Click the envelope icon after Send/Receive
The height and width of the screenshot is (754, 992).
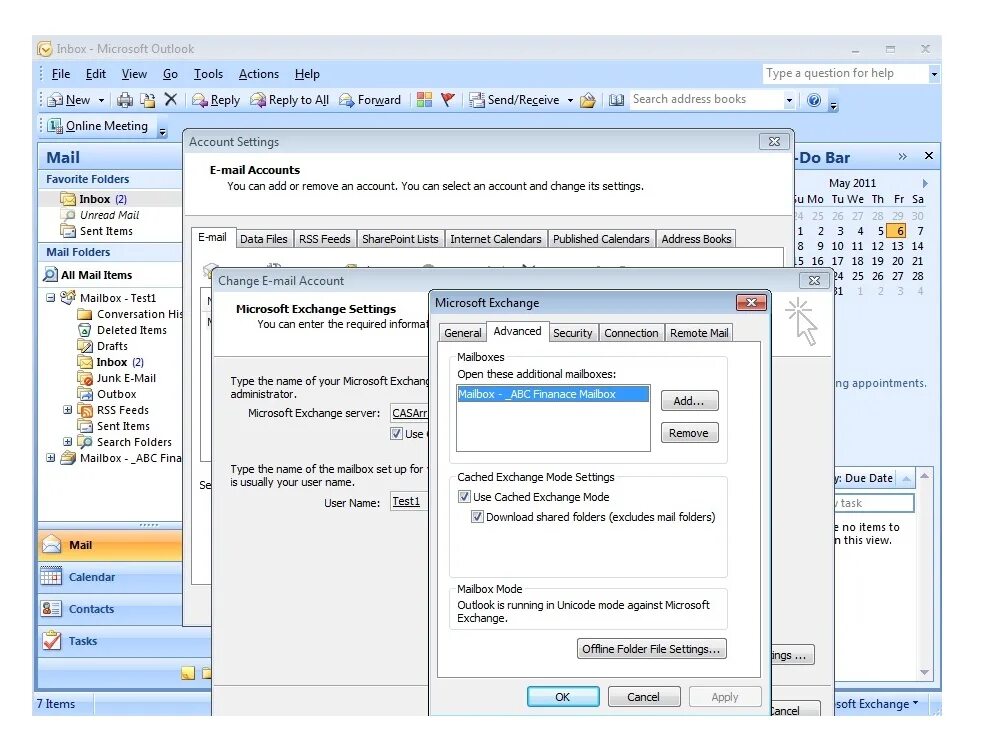coord(588,100)
